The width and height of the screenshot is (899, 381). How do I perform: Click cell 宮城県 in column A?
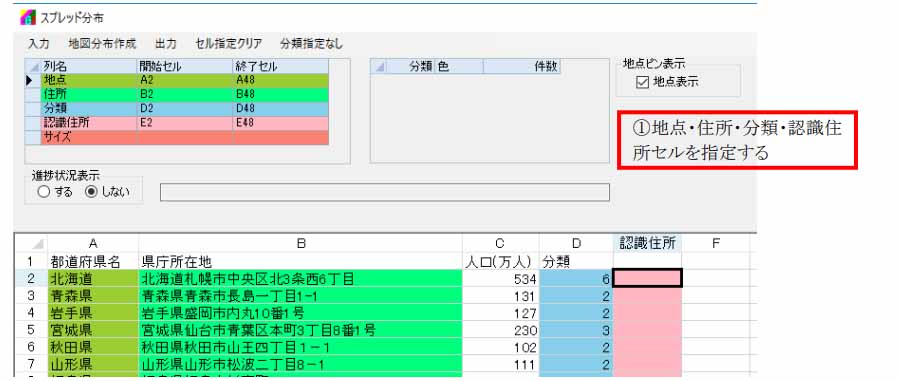[93, 331]
